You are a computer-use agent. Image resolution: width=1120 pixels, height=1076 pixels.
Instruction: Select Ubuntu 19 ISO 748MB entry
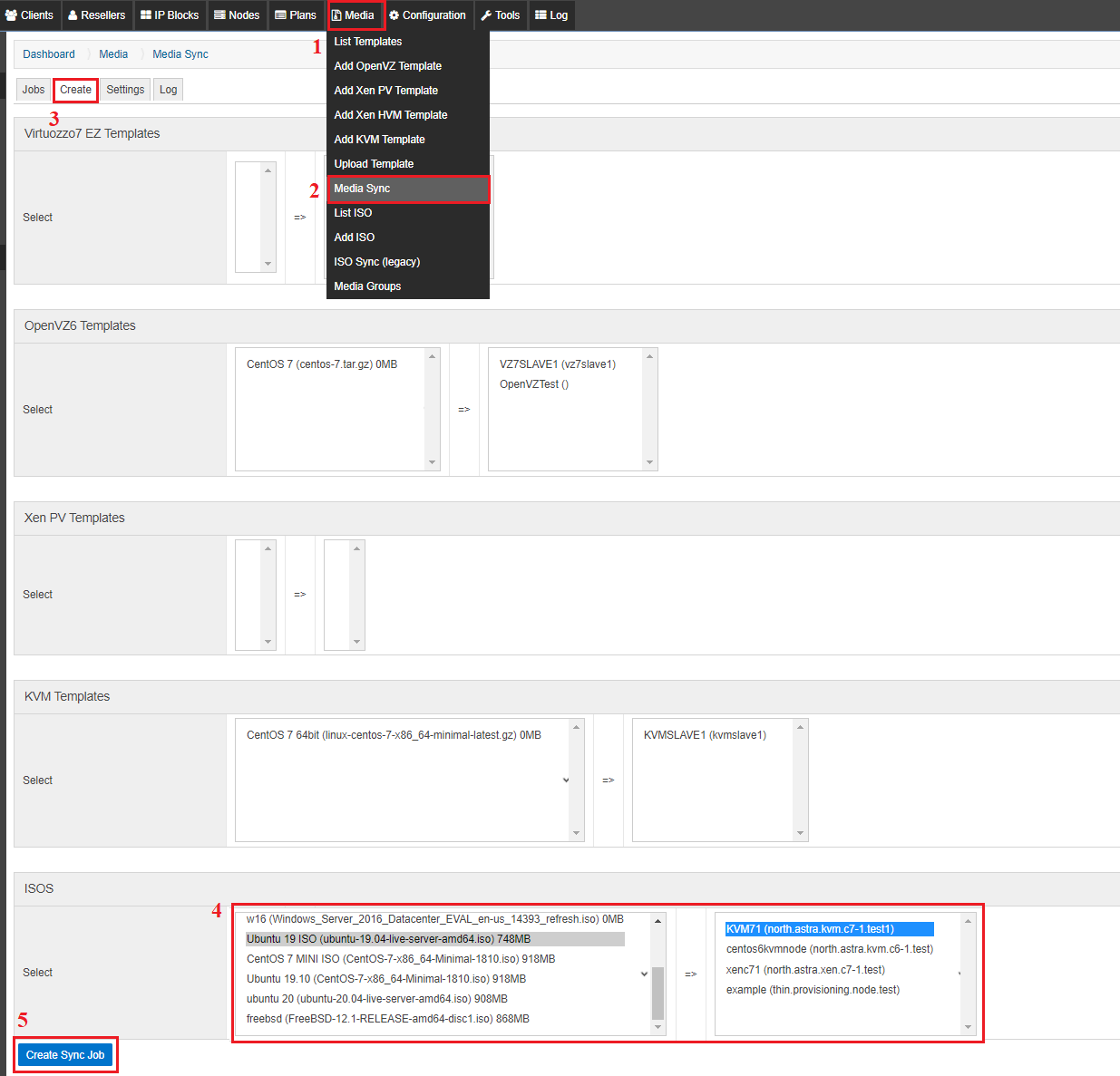435,939
